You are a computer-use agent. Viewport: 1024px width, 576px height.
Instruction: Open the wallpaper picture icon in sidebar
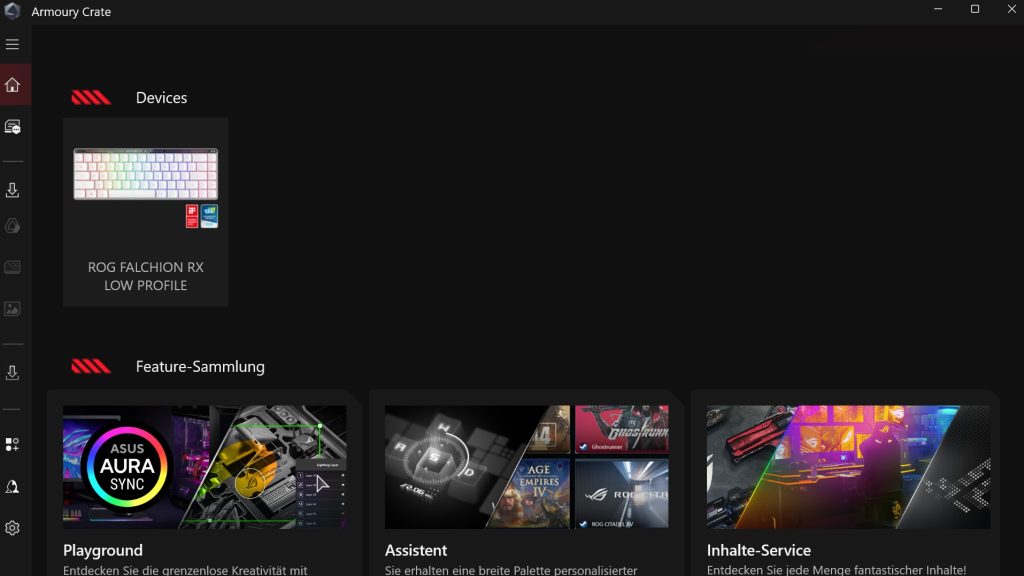tap(12, 309)
